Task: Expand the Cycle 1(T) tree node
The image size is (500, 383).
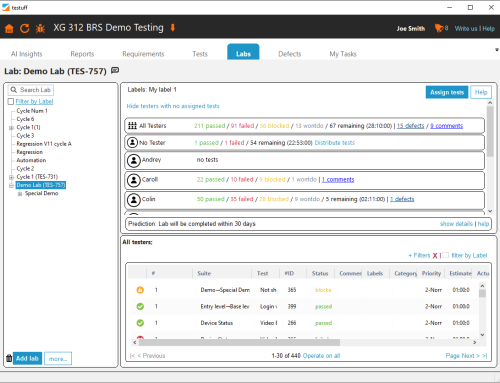Action: pyautogui.click(x=11, y=128)
